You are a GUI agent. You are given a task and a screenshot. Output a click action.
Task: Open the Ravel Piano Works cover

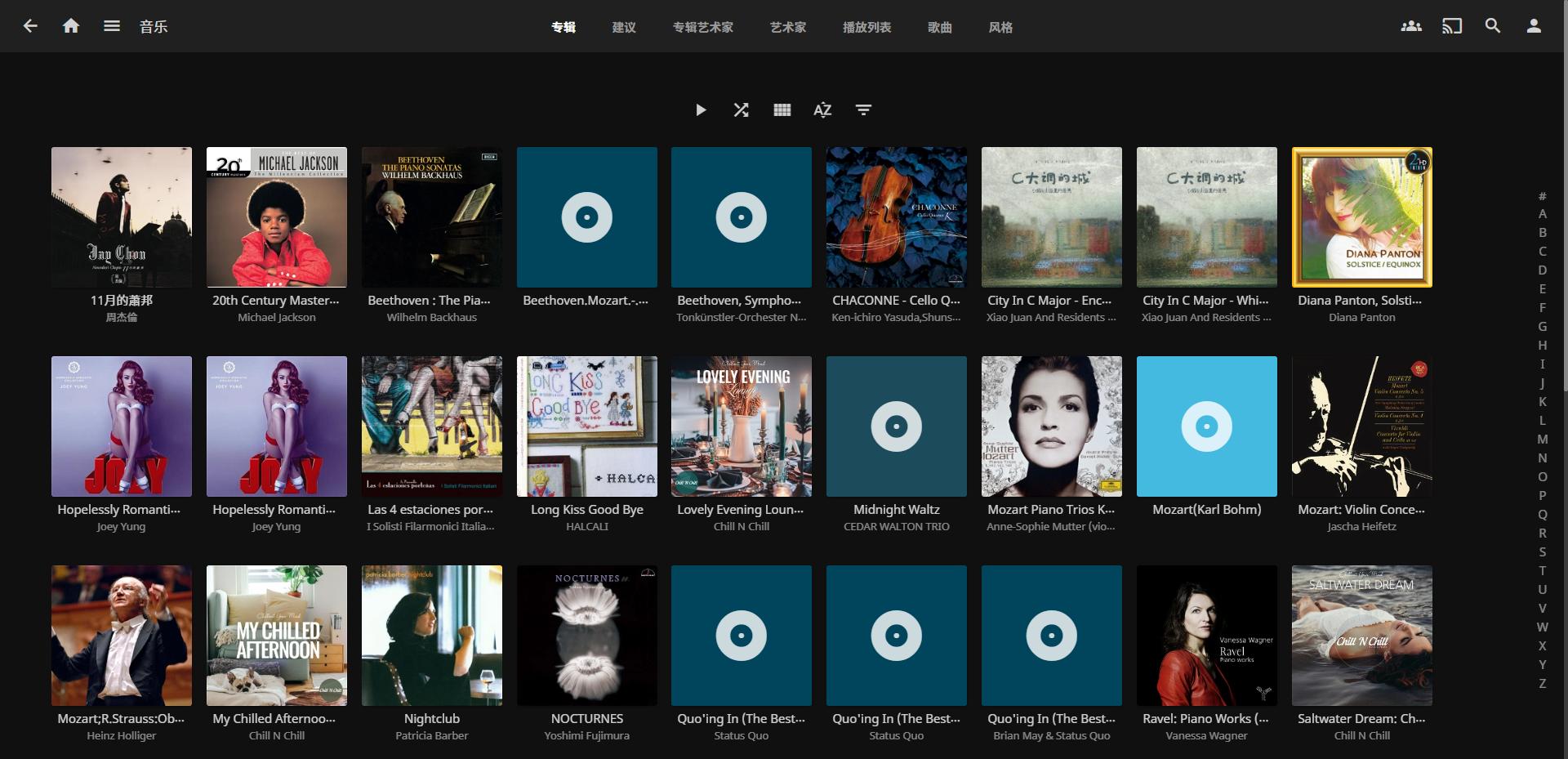click(1207, 636)
